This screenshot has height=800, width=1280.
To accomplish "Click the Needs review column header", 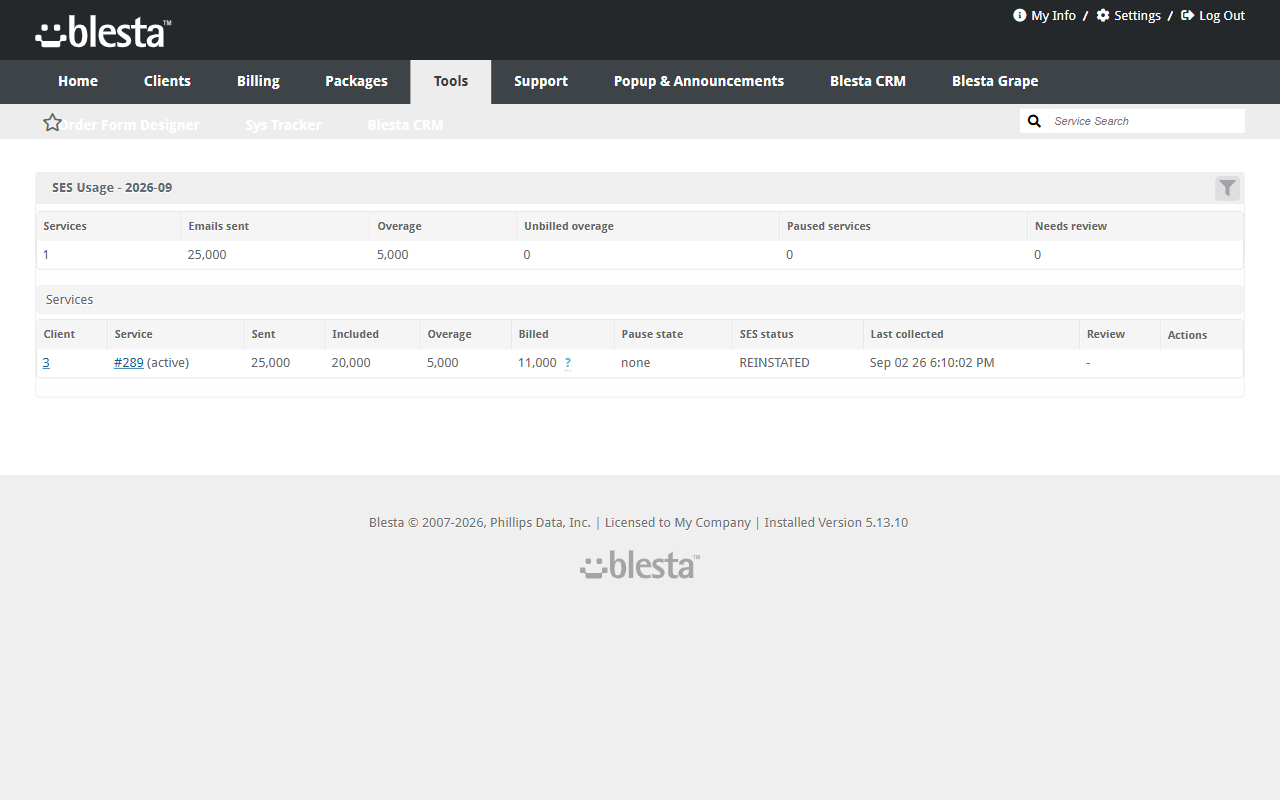I will tap(1071, 226).
